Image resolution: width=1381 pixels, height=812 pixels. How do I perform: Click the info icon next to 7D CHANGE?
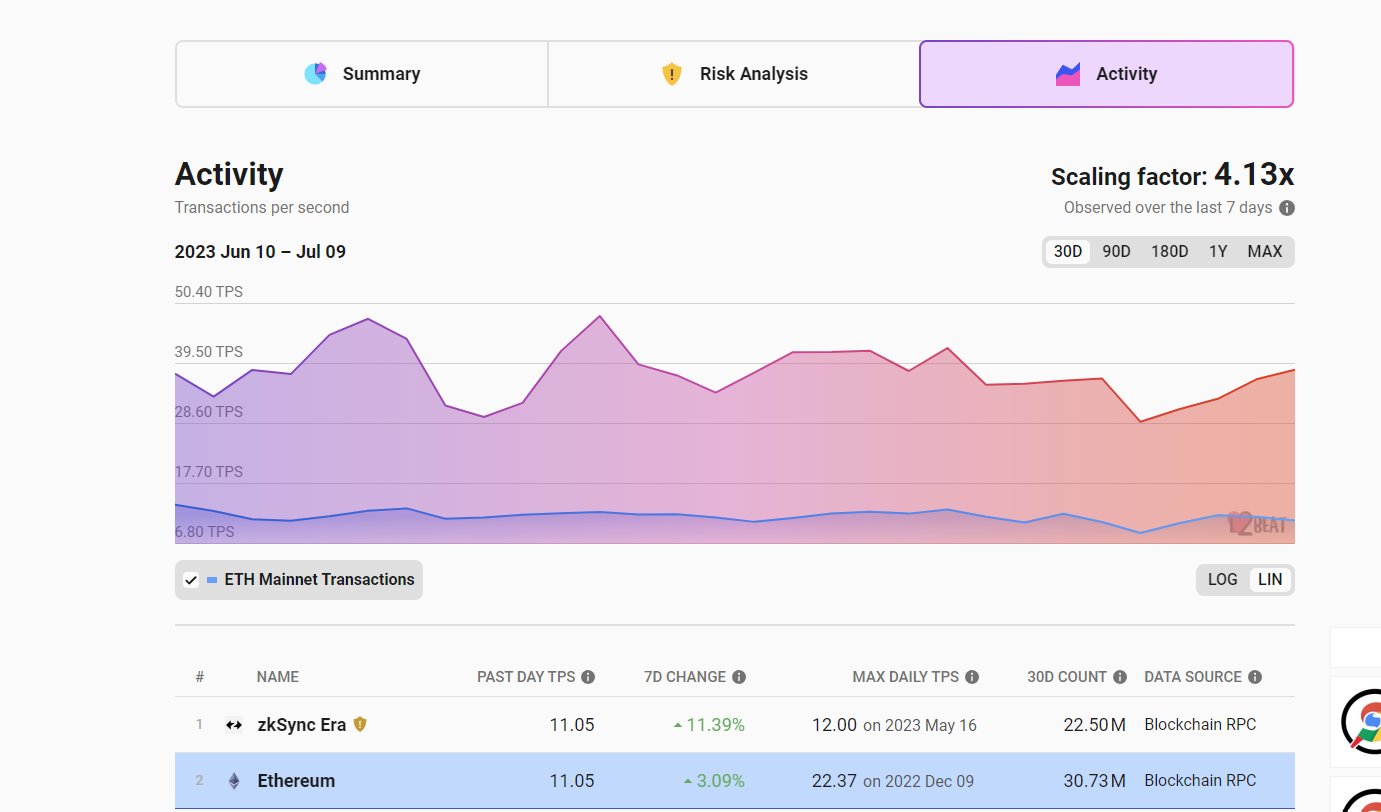[x=738, y=677]
